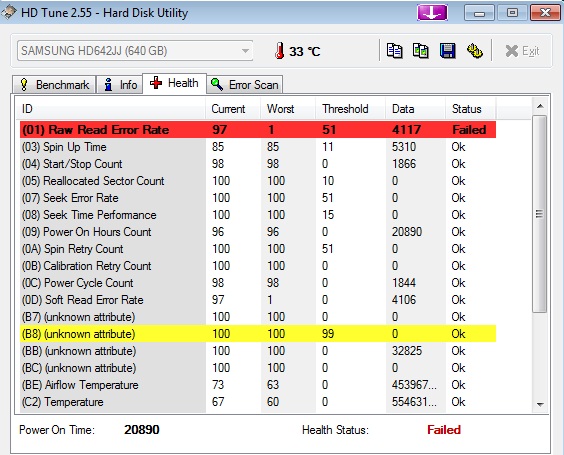This screenshot has width=564, height=455.
Task: Save results with the floppy disk icon
Action: [x=447, y=51]
